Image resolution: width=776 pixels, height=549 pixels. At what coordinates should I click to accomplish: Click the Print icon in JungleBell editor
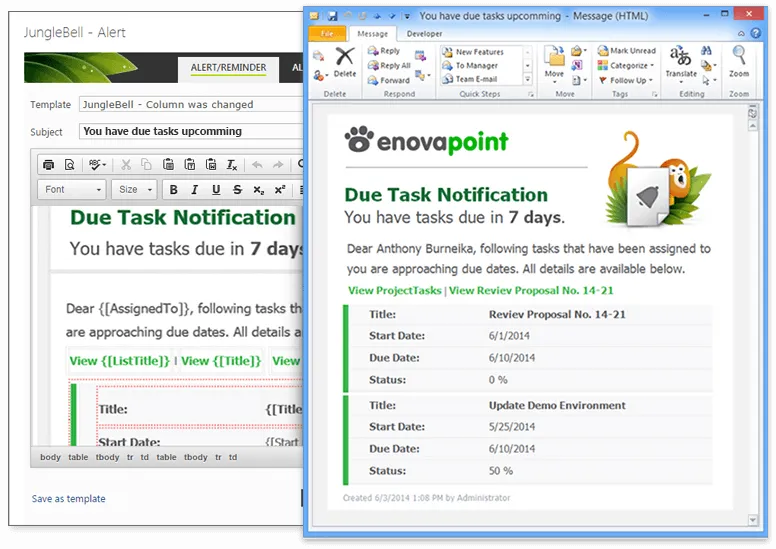point(48,165)
